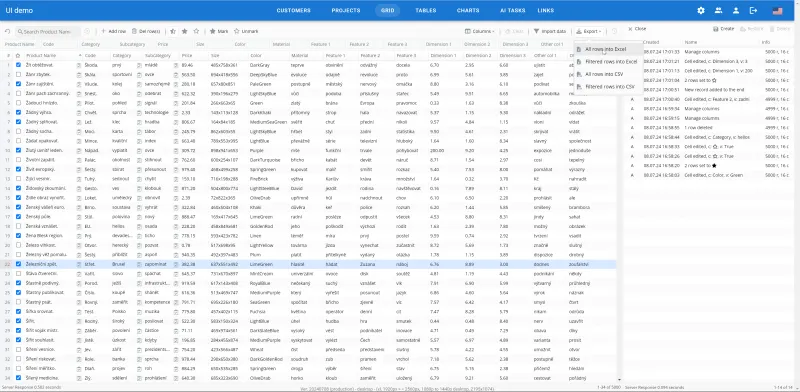Click the empty star filter icon
This screenshot has width=800, height=392.
pyautogui.click(x=196, y=31)
